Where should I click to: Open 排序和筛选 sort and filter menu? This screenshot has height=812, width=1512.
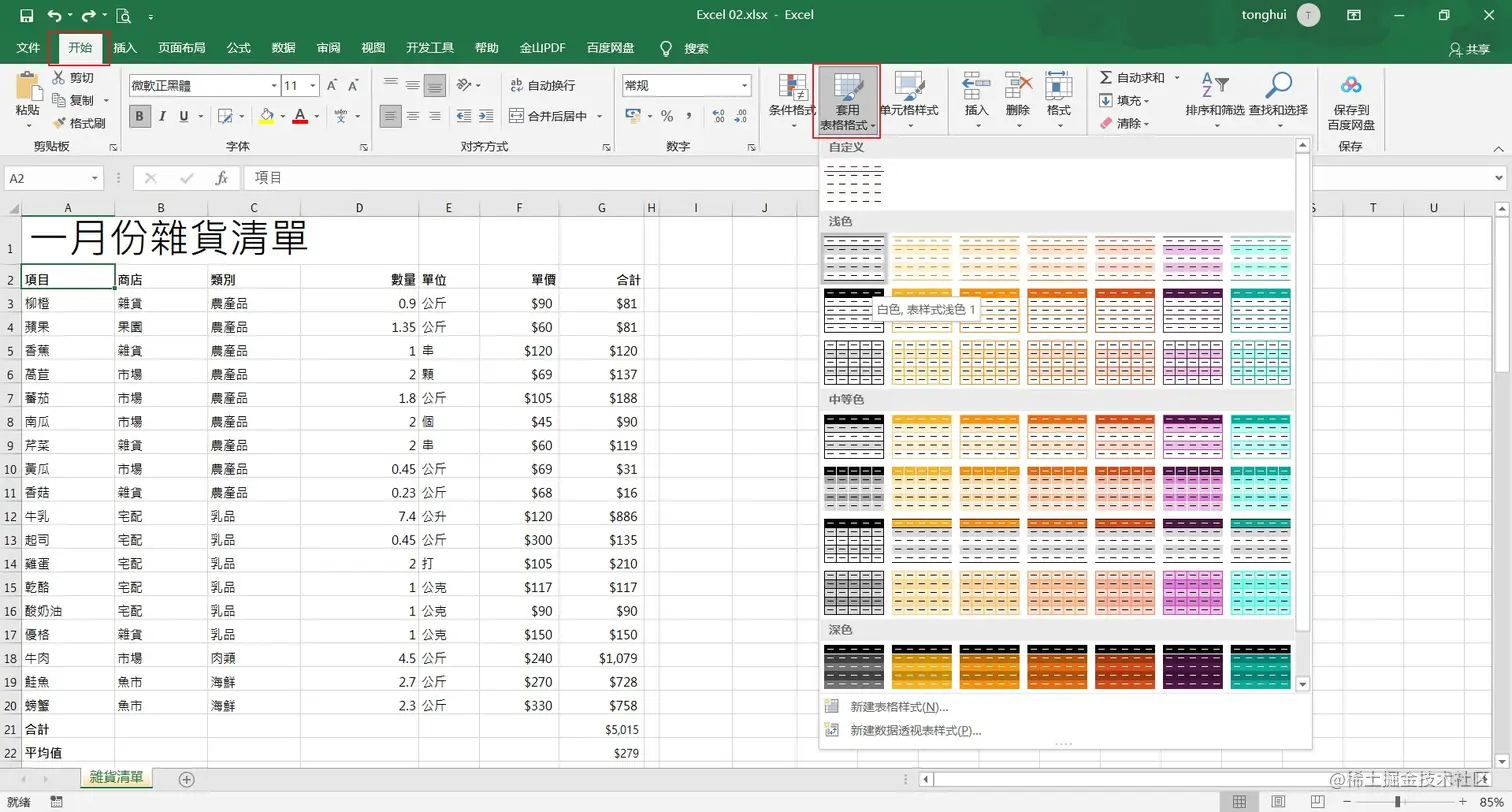[1215, 100]
